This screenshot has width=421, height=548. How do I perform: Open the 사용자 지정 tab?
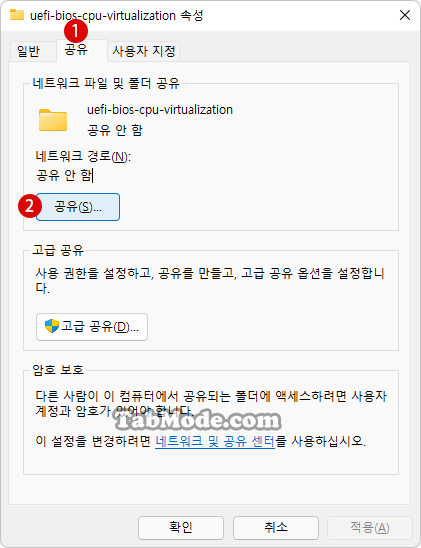[x=144, y=51]
